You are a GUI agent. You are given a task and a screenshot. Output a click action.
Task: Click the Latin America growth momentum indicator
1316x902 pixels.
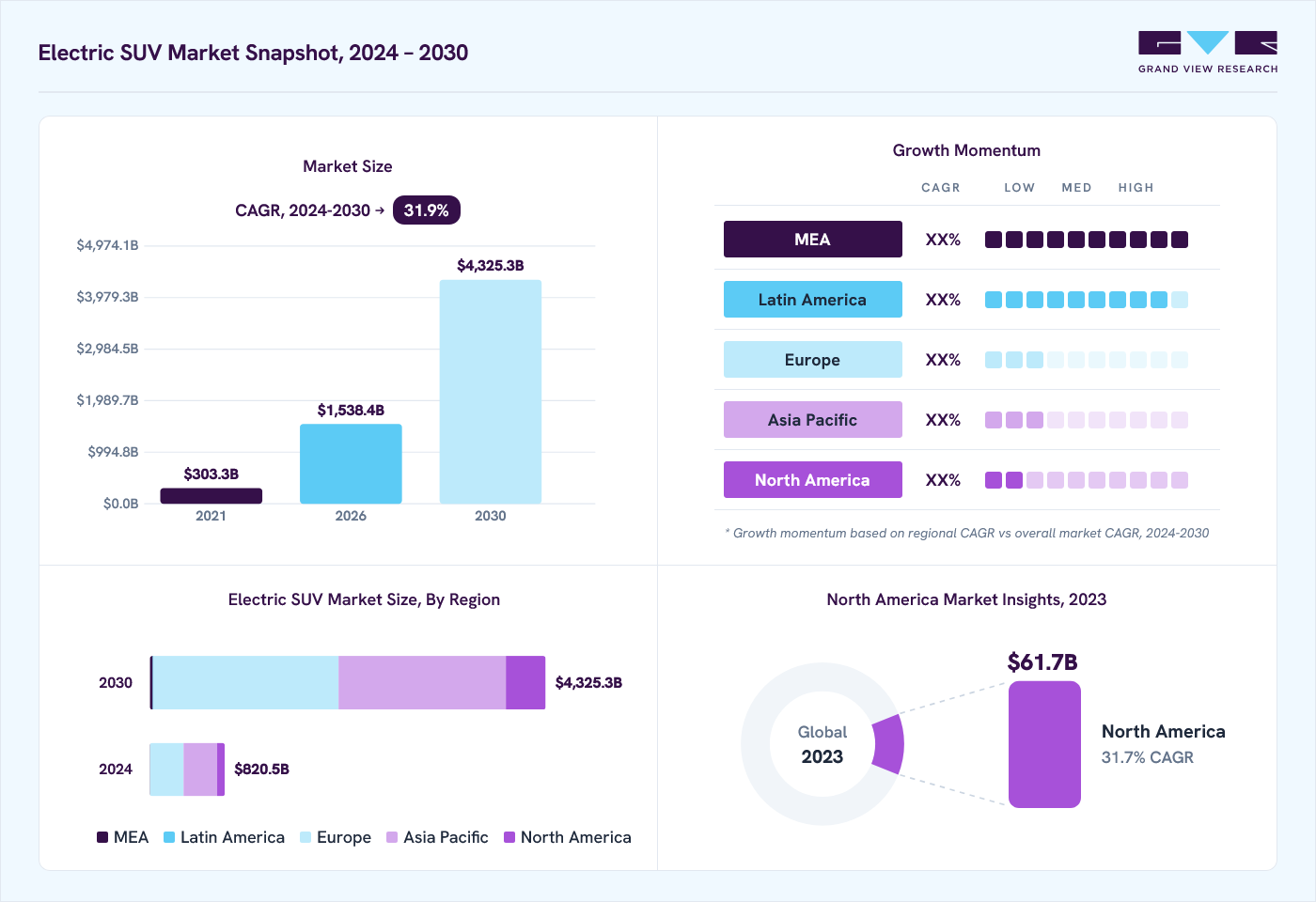tap(1087, 300)
